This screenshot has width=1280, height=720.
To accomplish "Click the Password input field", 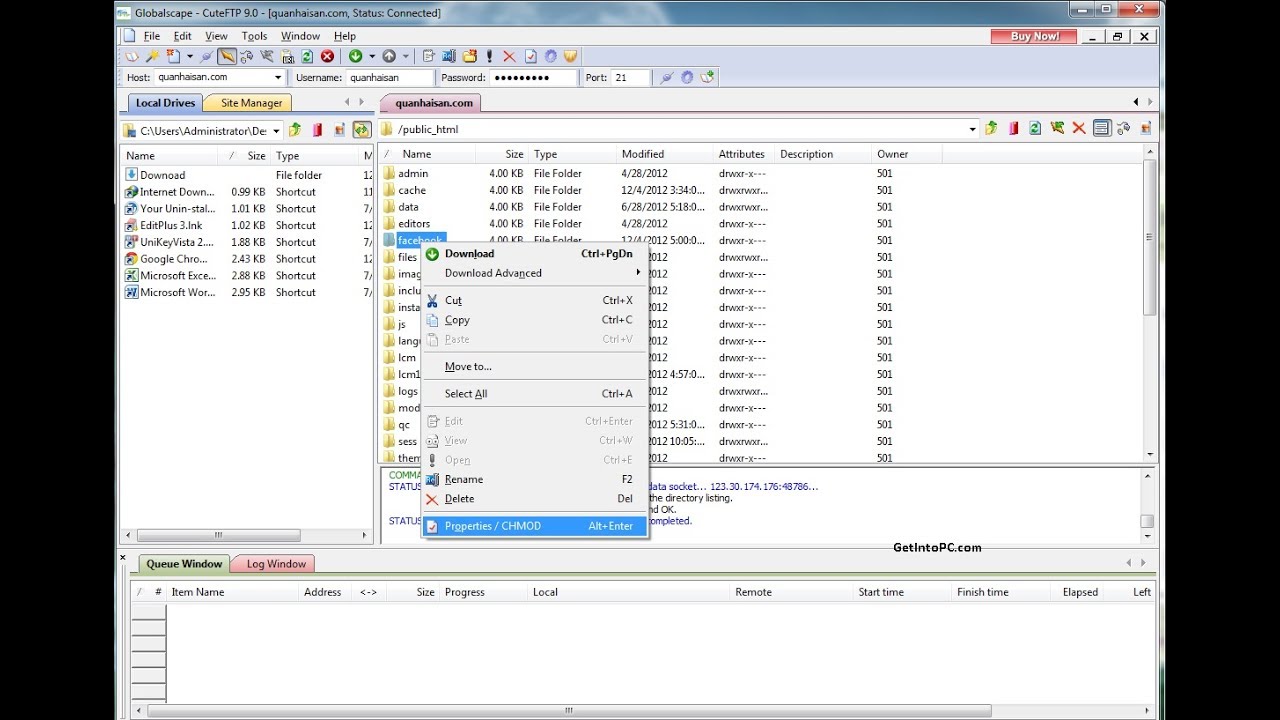I will (535, 77).
